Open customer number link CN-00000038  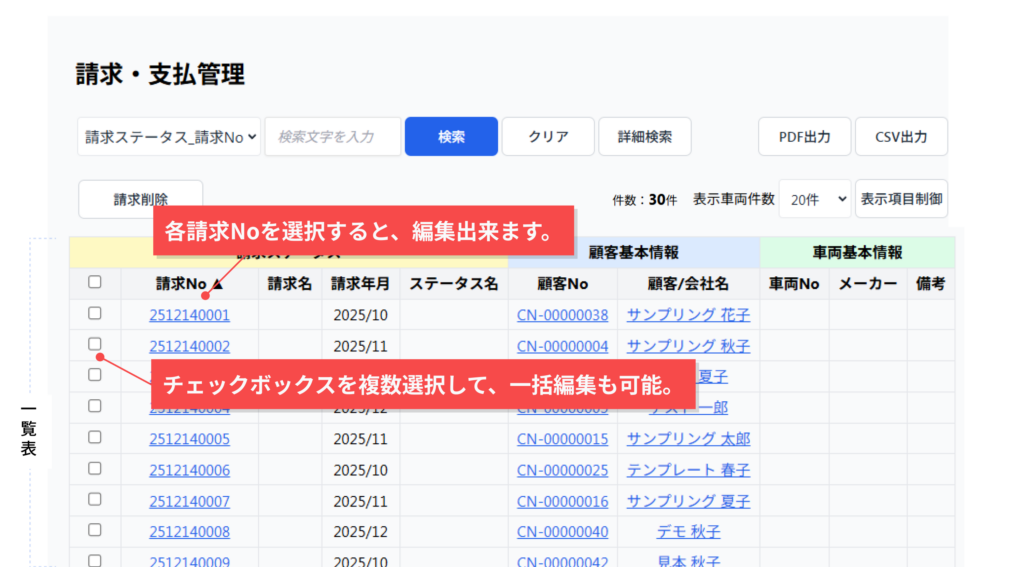click(x=562, y=315)
